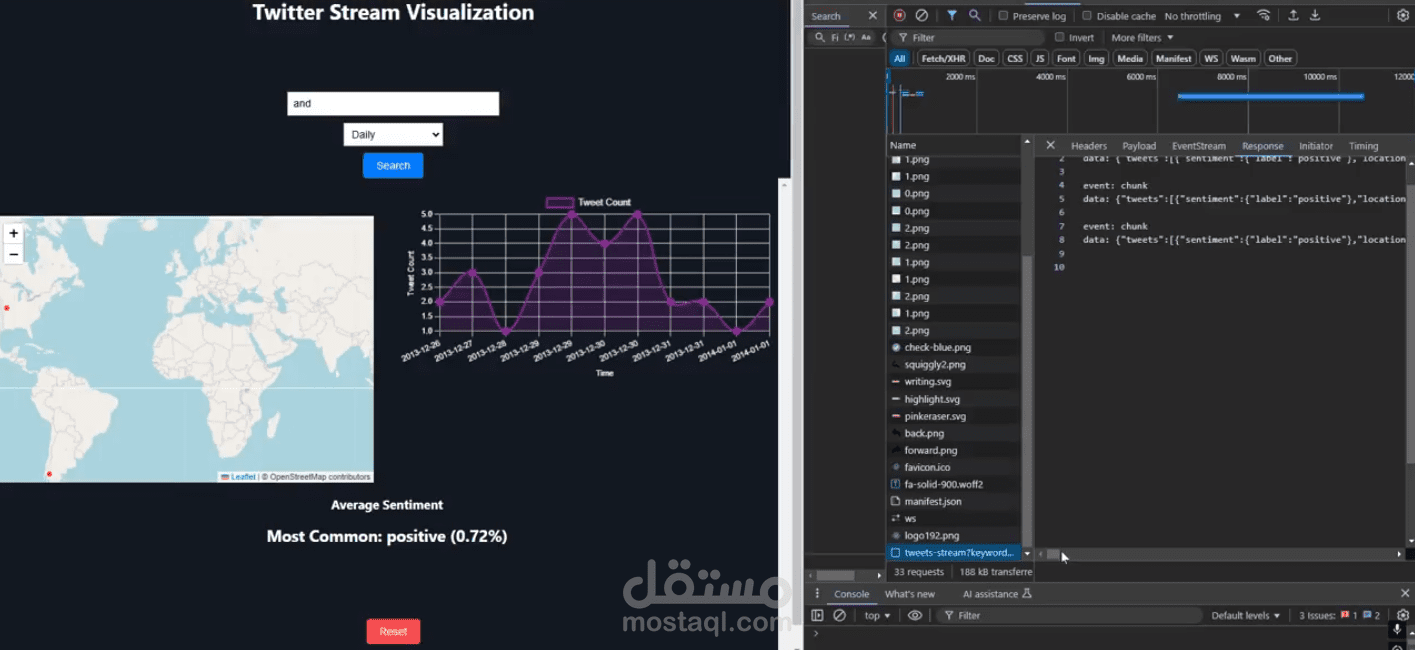Zoom in on the Leaflet map
The width and height of the screenshot is (1415, 650).
[13, 234]
